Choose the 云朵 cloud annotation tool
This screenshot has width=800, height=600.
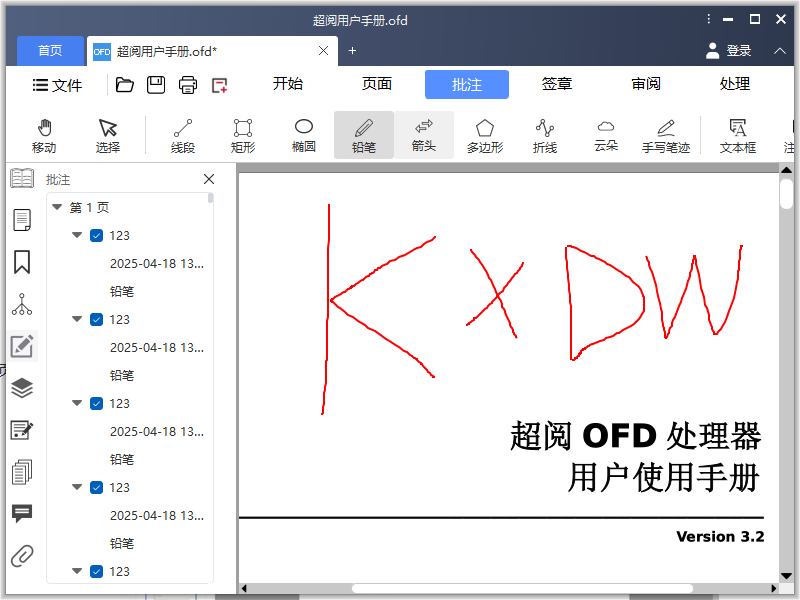[x=606, y=136]
